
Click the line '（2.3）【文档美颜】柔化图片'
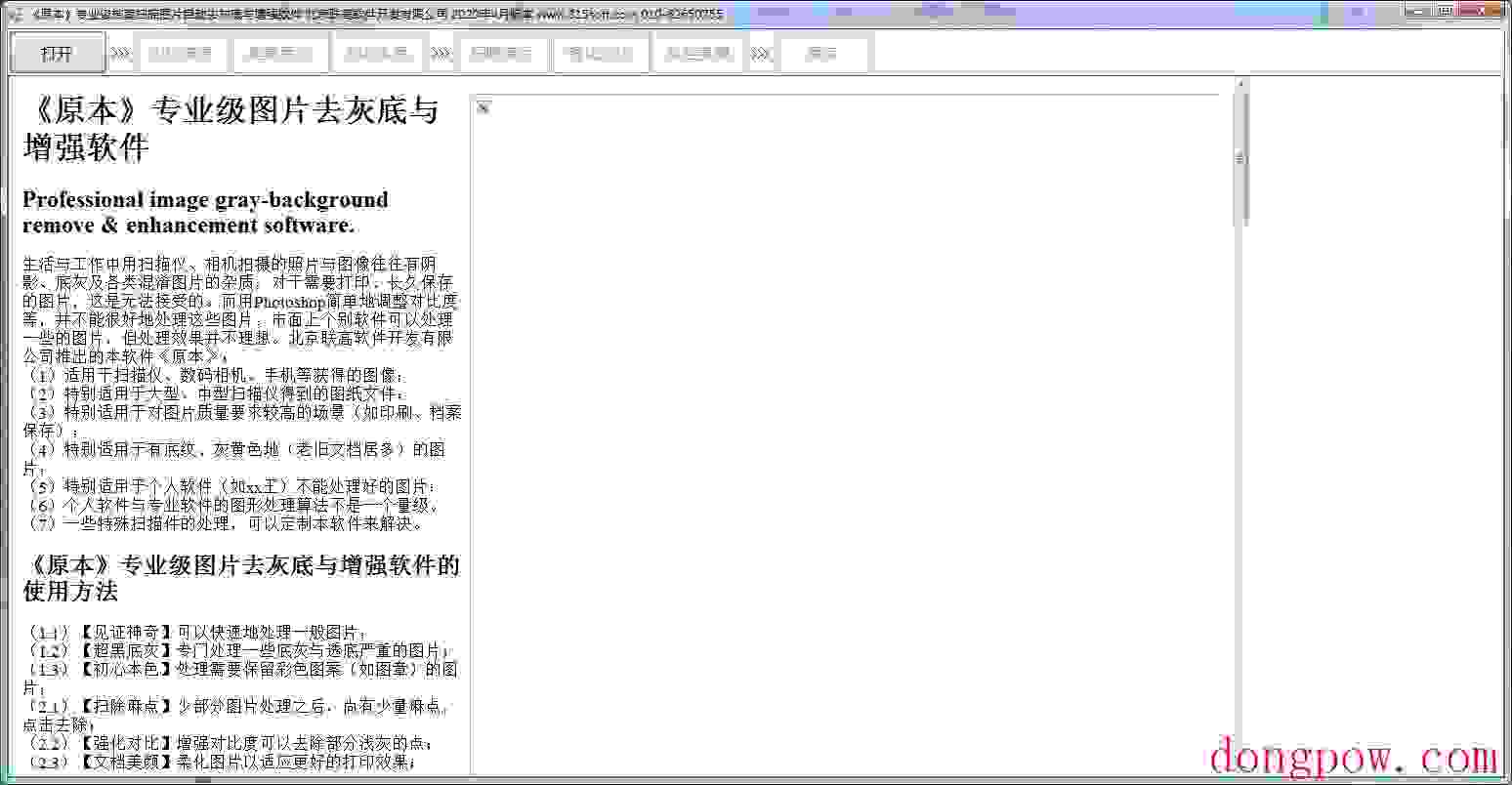click(220, 762)
